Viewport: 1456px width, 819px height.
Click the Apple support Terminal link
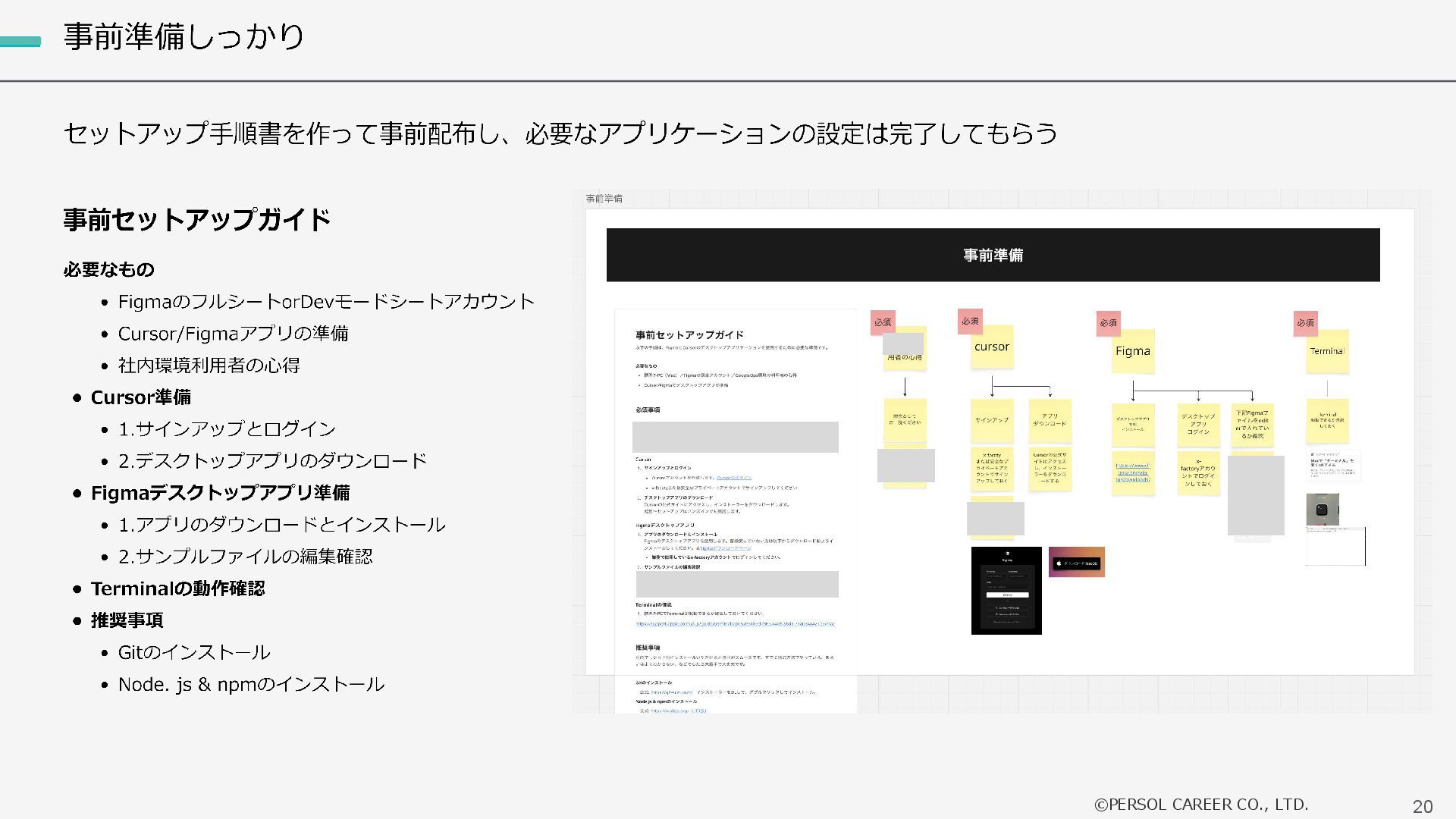[734, 624]
